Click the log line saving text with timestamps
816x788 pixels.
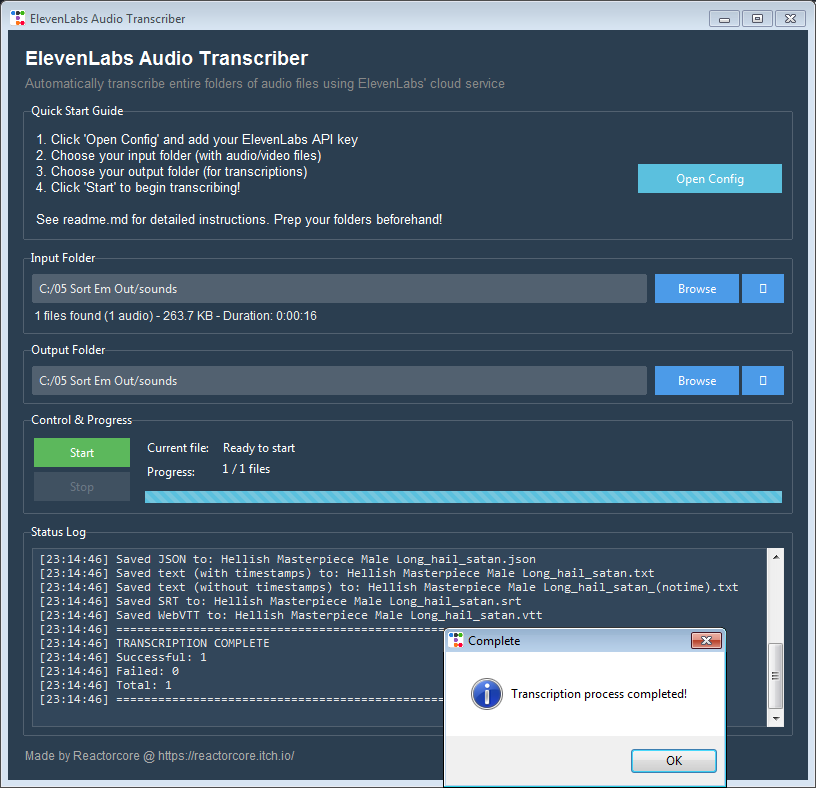click(347, 573)
